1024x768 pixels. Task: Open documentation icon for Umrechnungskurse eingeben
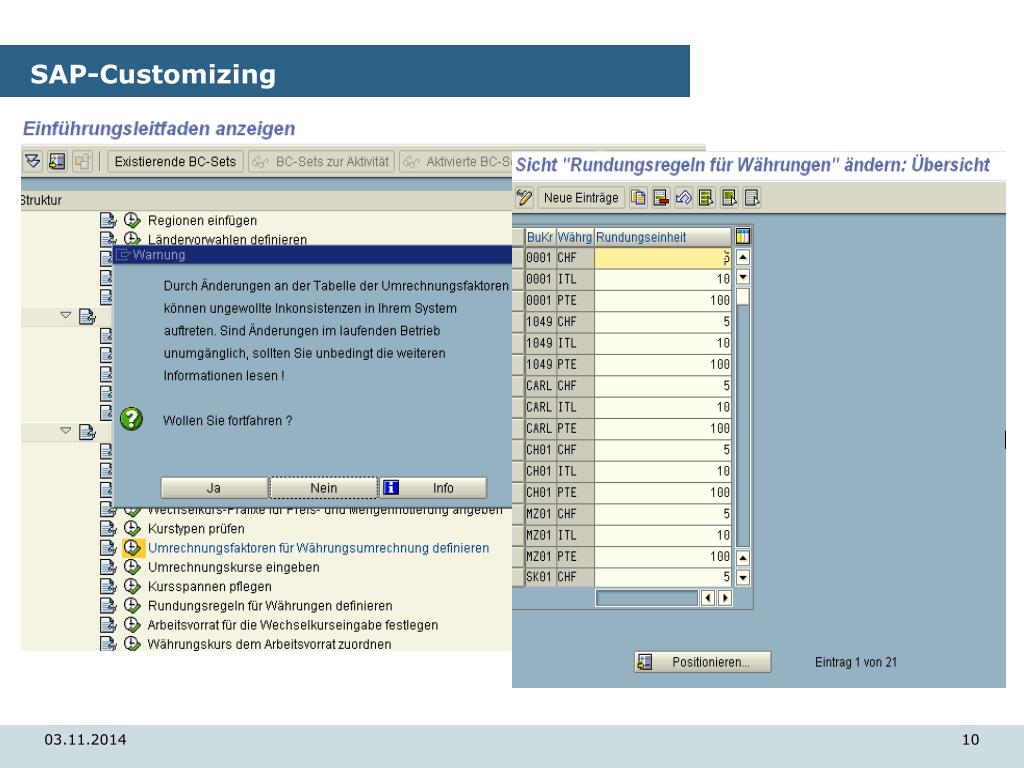(x=108, y=567)
